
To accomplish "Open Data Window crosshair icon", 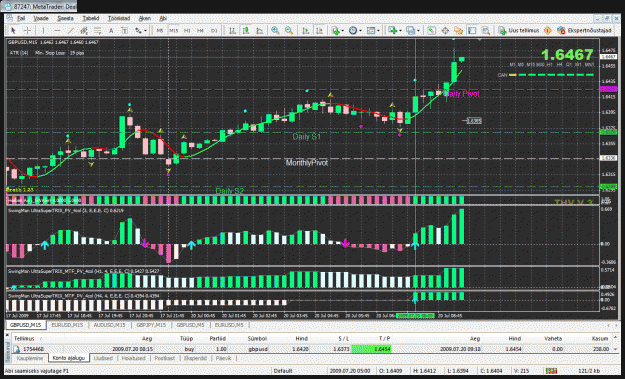I will point(445,30).
